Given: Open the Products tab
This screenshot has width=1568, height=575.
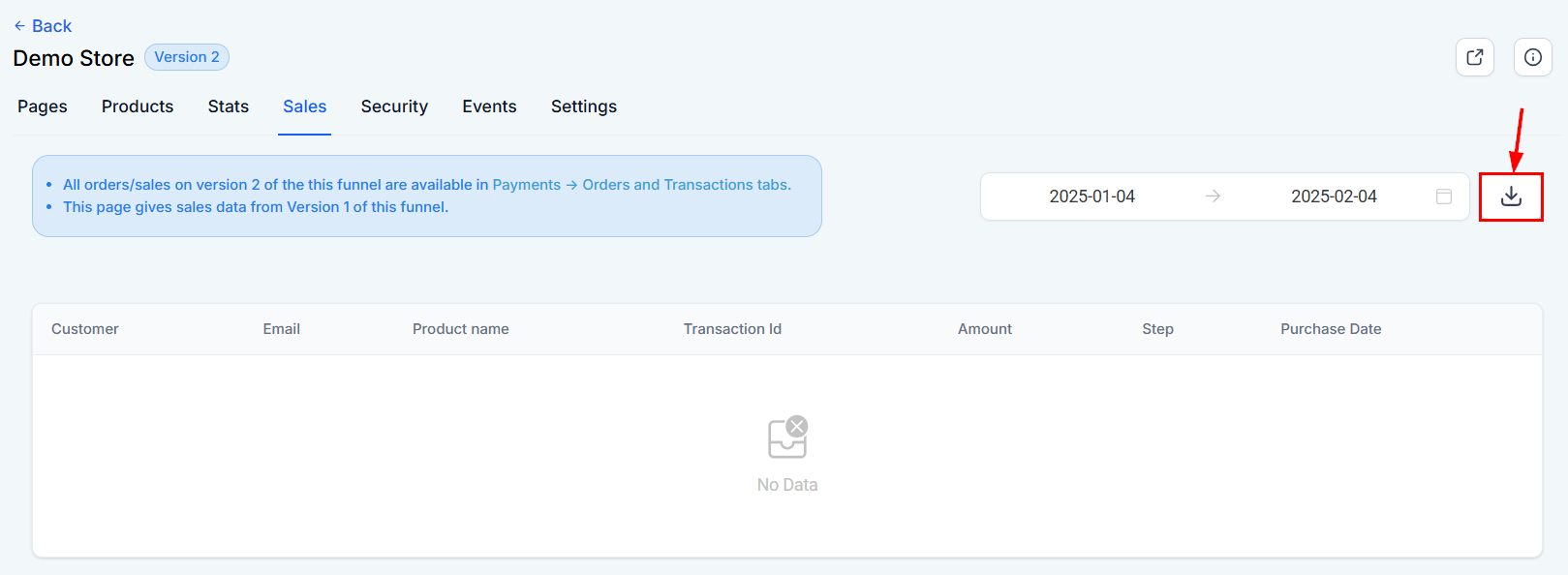Looking at the screenshot, I should coord(138,106).
